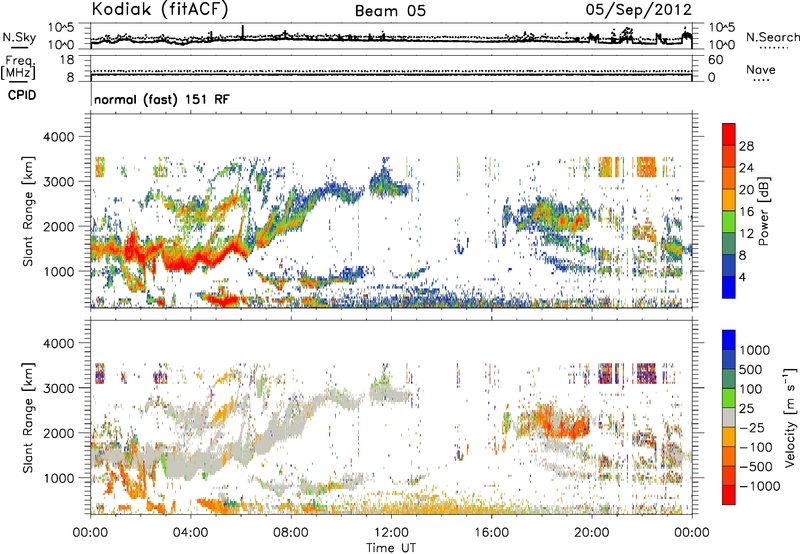Click the 'N.Sky' legend label
The image size is (800, 554).
coord(19,37)
